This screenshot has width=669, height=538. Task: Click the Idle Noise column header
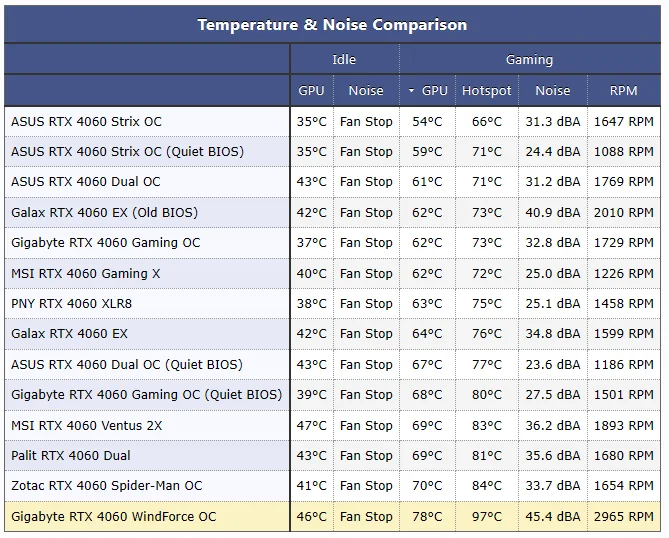pos(365,91)
